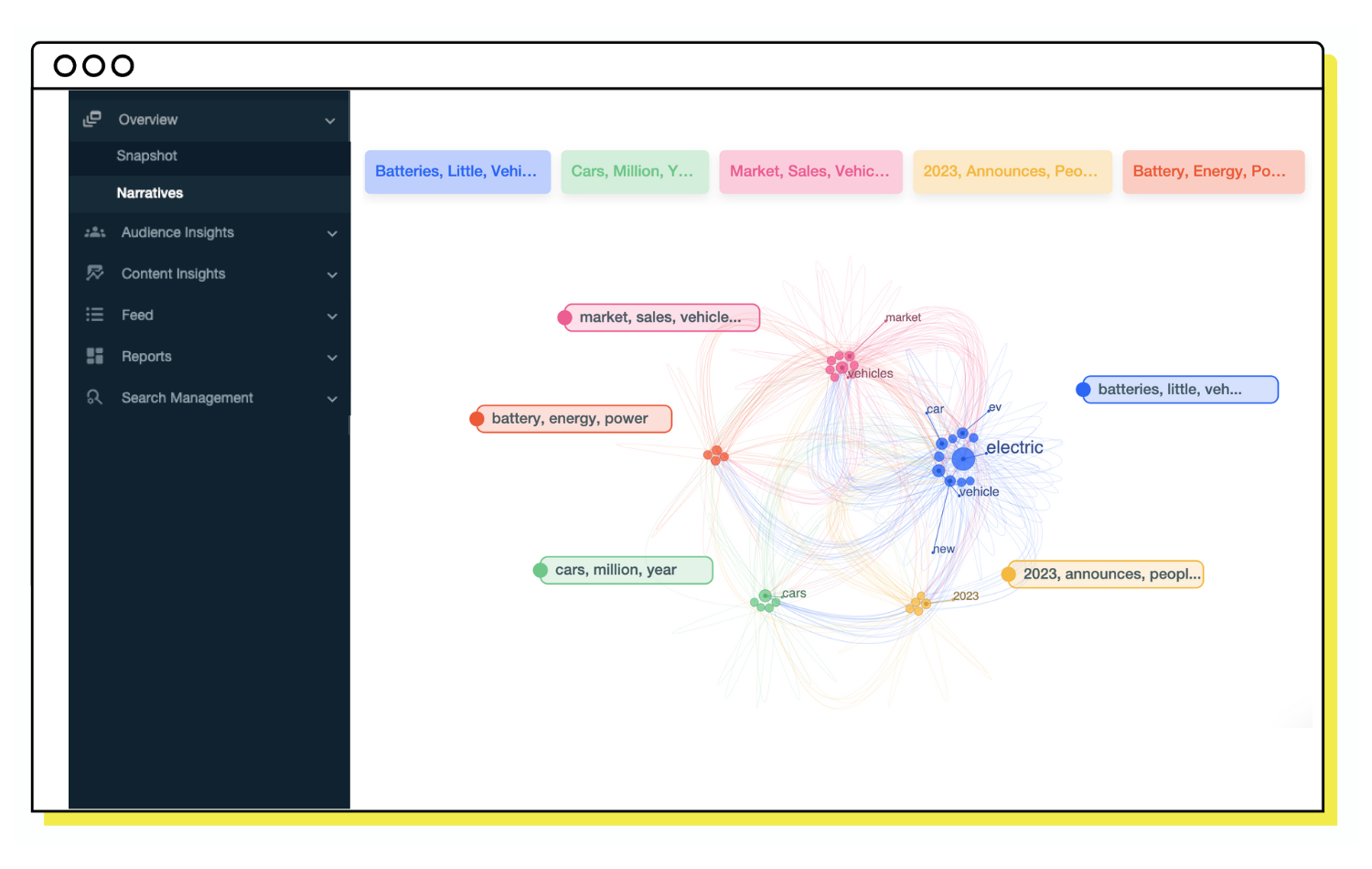Image resolution: width=1372 pixels, height=869 pixels.
Task: Click the market, sales, vehicle... graph label
Action: [660, 317]
